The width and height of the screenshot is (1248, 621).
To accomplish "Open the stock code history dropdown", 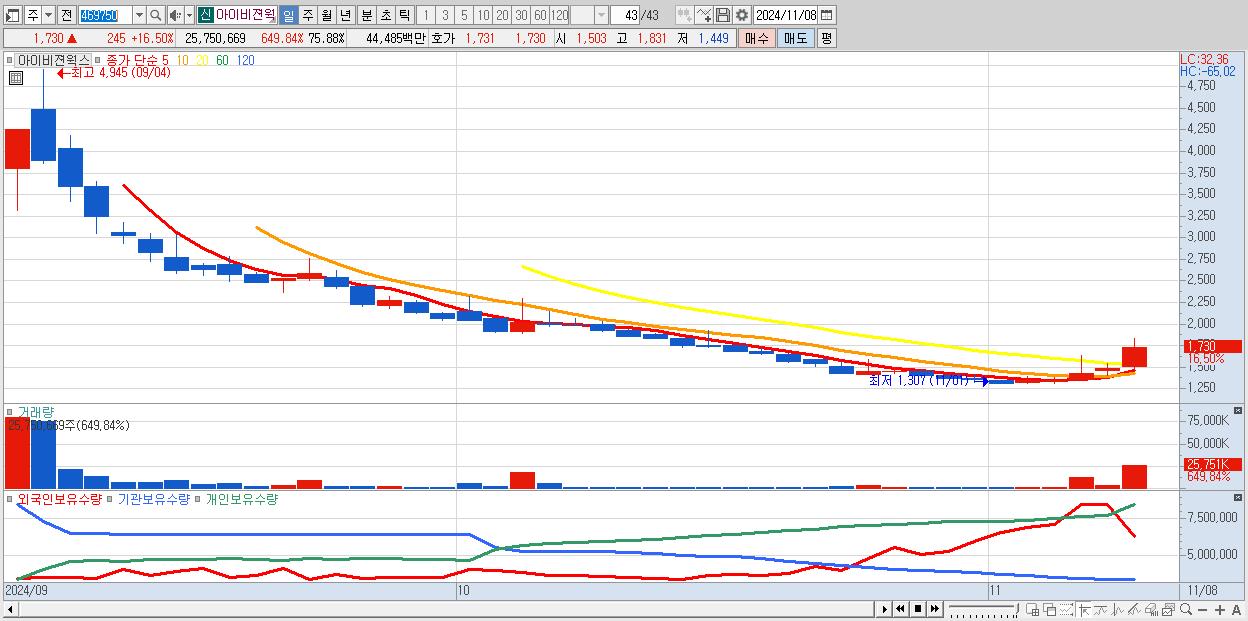I will click(139, 15).
